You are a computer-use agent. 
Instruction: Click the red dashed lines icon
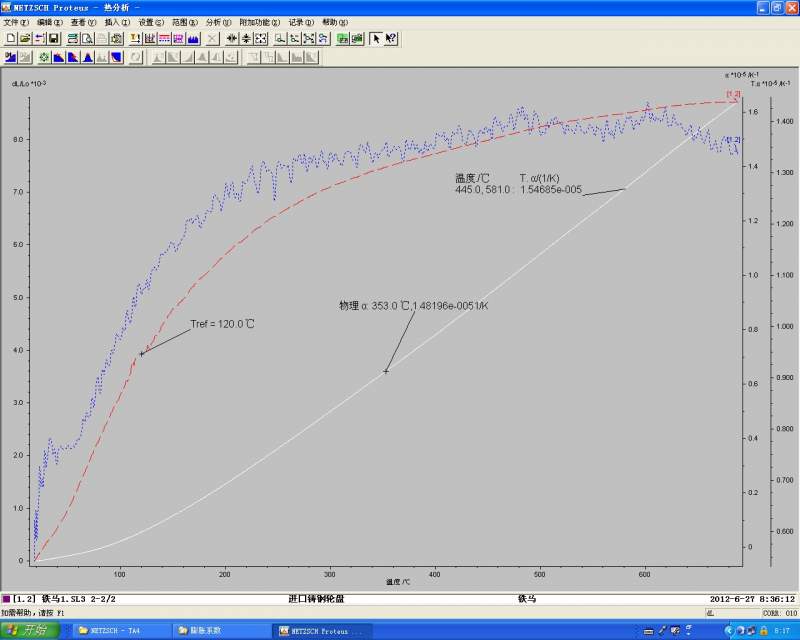point(164,38)
